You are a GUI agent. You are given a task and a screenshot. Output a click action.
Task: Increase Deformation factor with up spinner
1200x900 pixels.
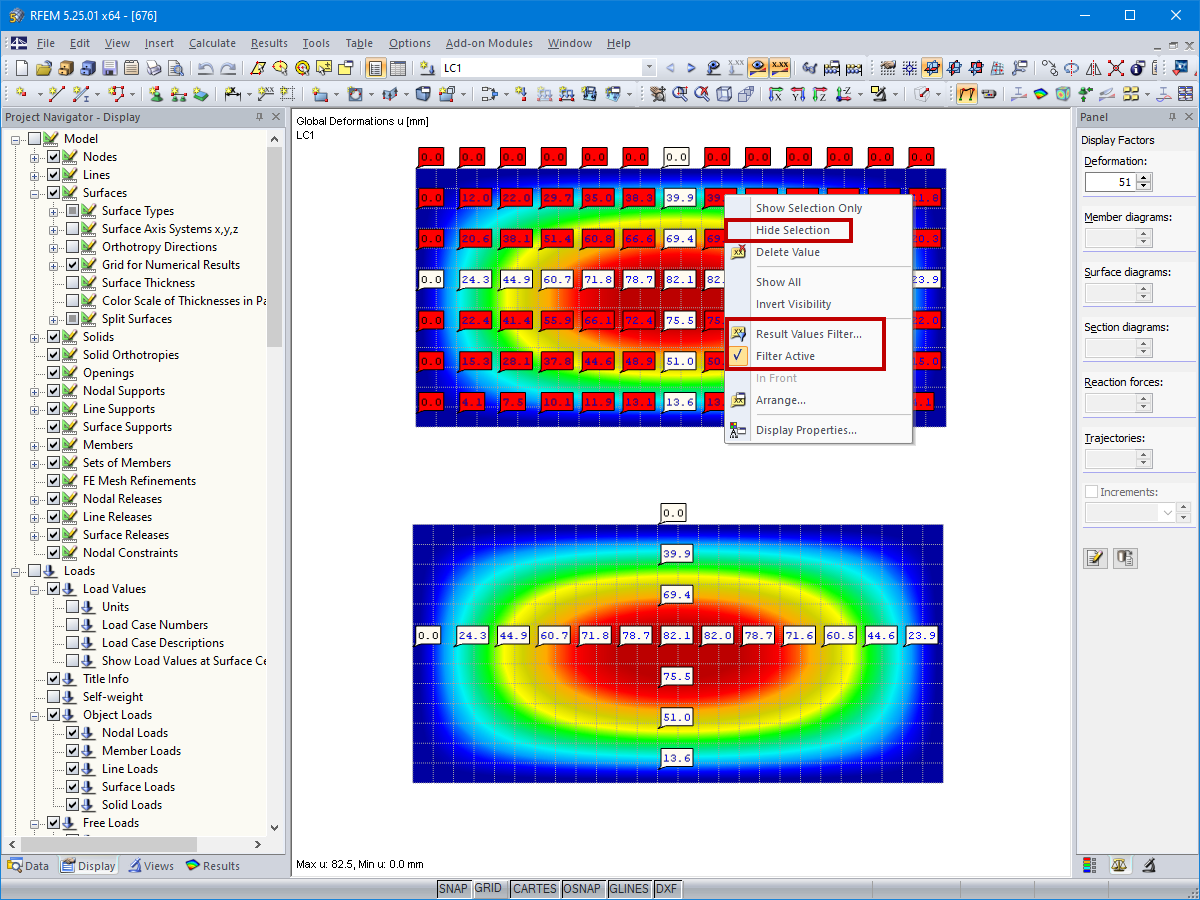pos(1144,178)
